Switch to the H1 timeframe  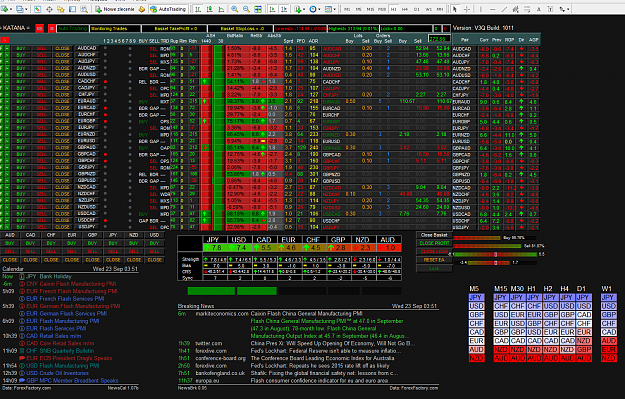393,9
